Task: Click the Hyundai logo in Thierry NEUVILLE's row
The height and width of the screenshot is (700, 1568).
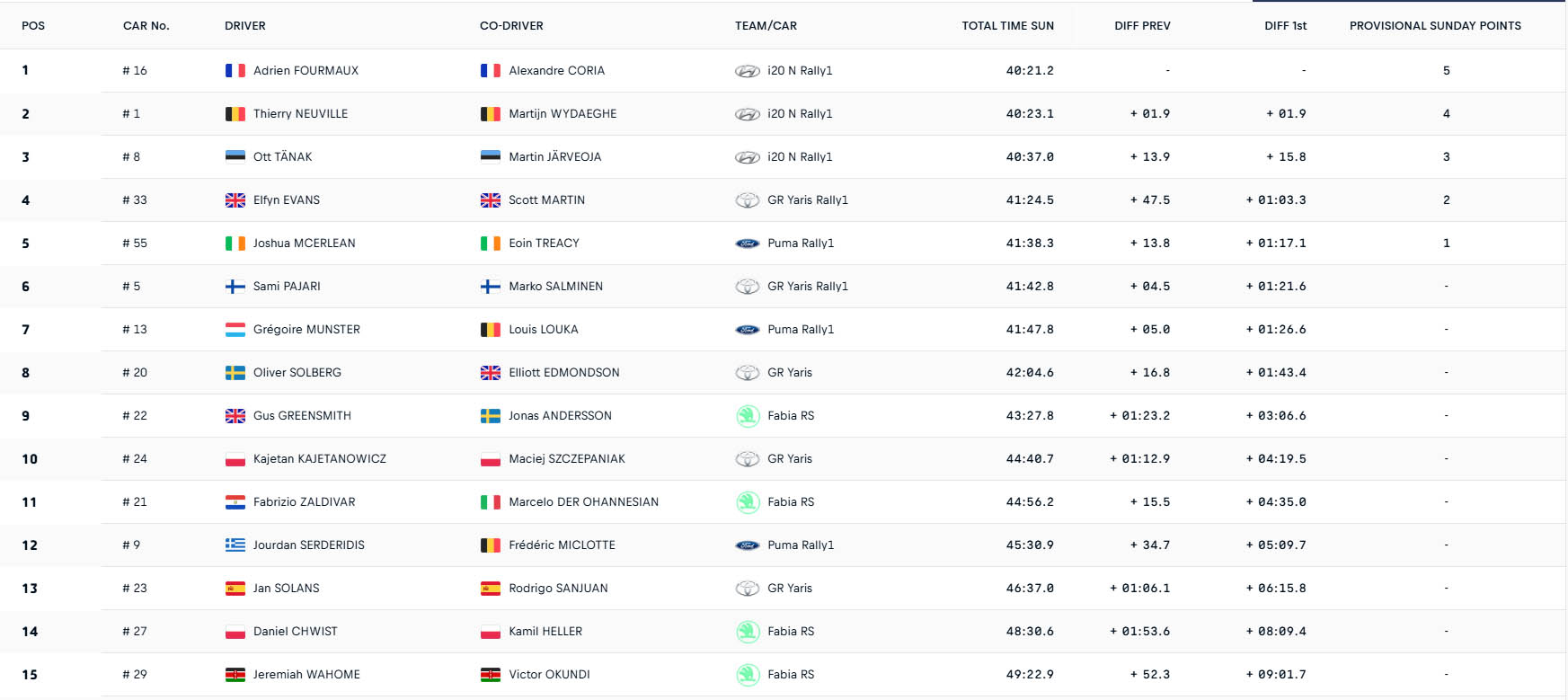Action: (x=748, y=114)
